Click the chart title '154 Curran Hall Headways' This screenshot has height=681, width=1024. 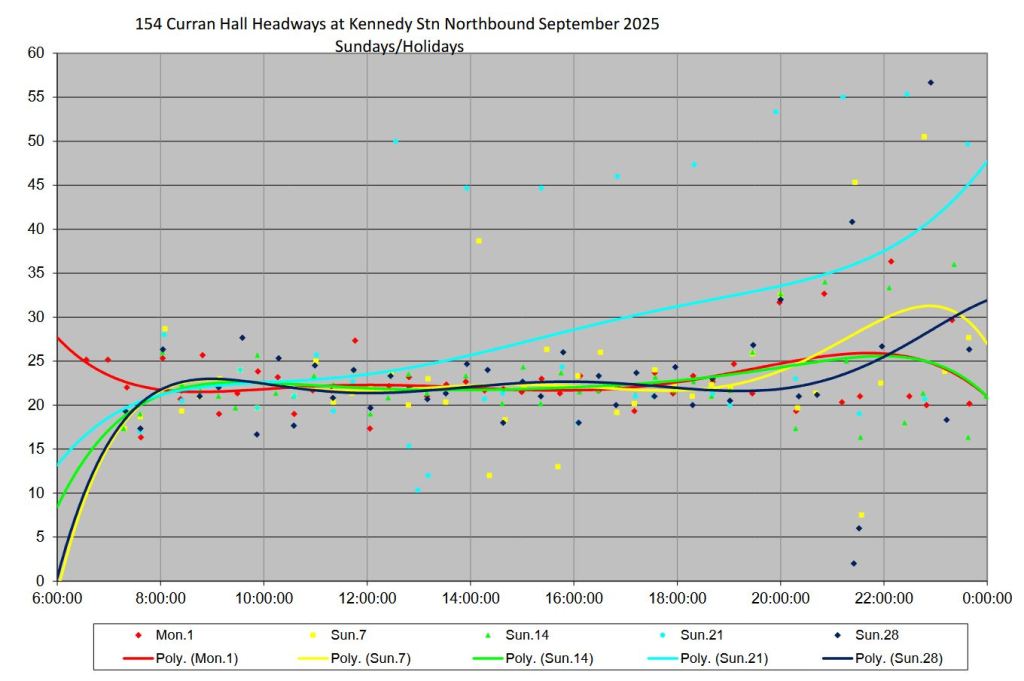pyautogui.click(x=397, y=23)
